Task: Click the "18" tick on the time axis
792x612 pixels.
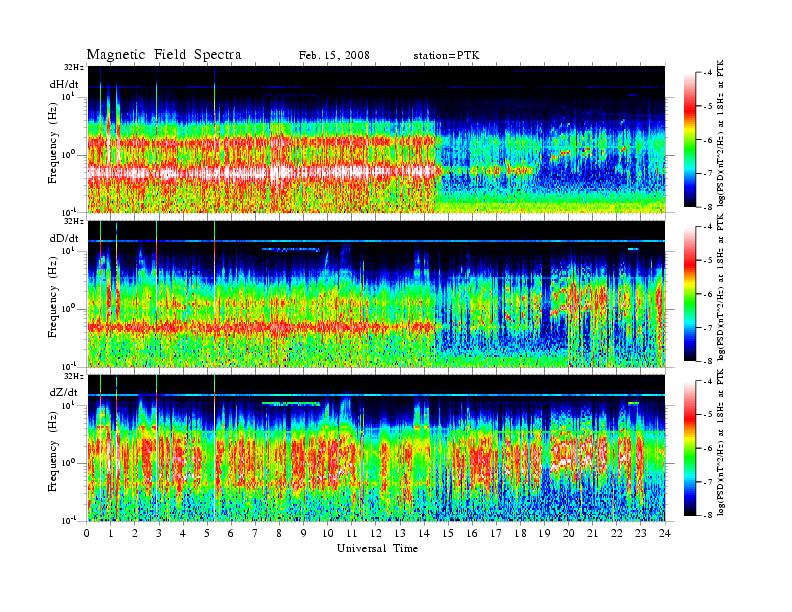Action: tap(520, 533)
